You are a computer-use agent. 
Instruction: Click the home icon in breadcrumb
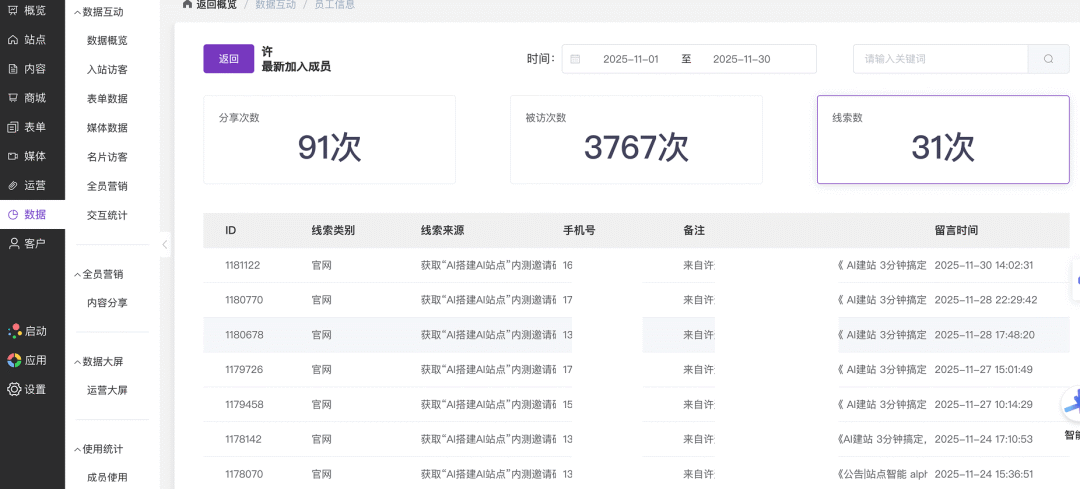[187, 5]
